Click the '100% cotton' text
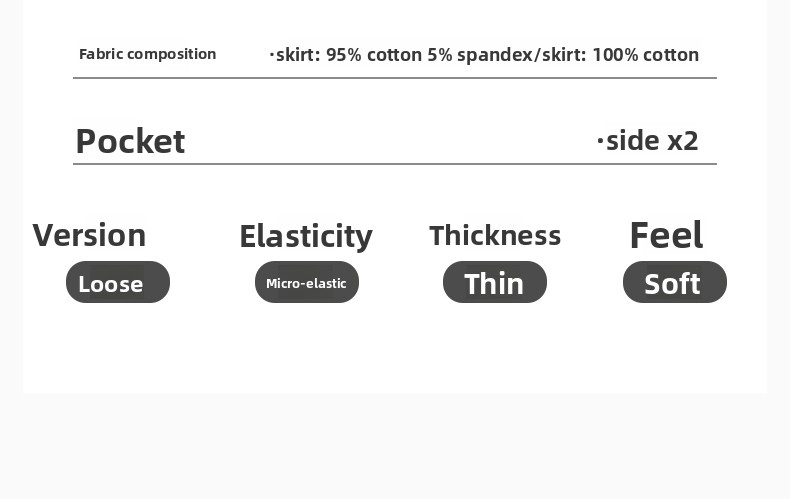The width and height of the screenshot is (790, 499). tap(645, 55)
